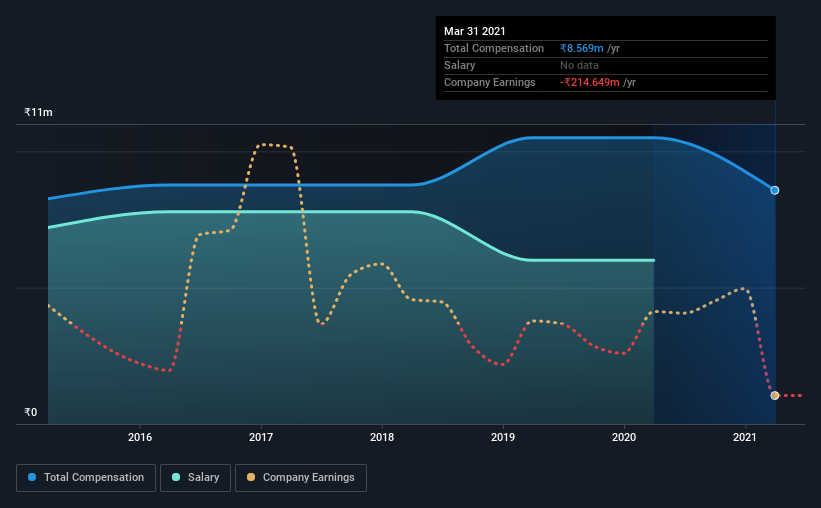This screenshot has width=821, height=508.
Task: Click the ₹11m y-axis label
Action: click(x=38, y=113)
